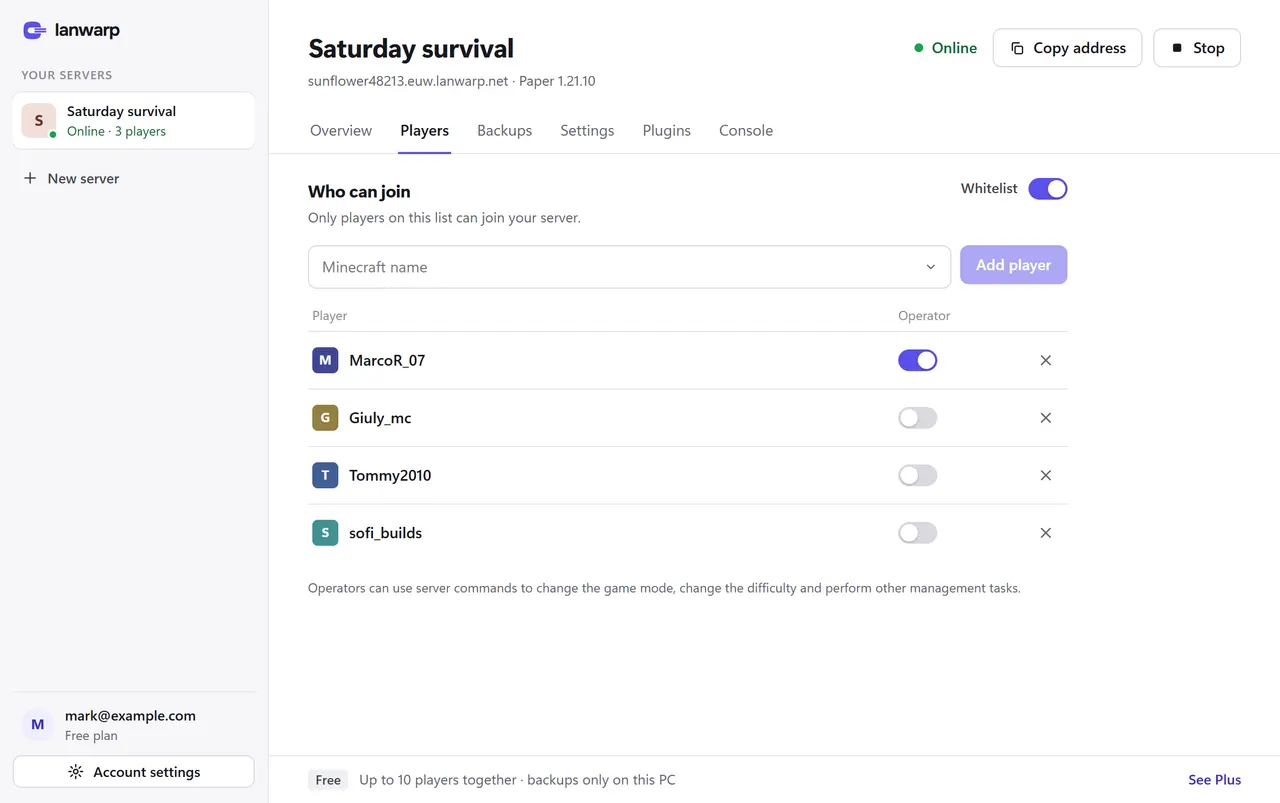
Task: Open the Console tab
Action: coord(746,131)
